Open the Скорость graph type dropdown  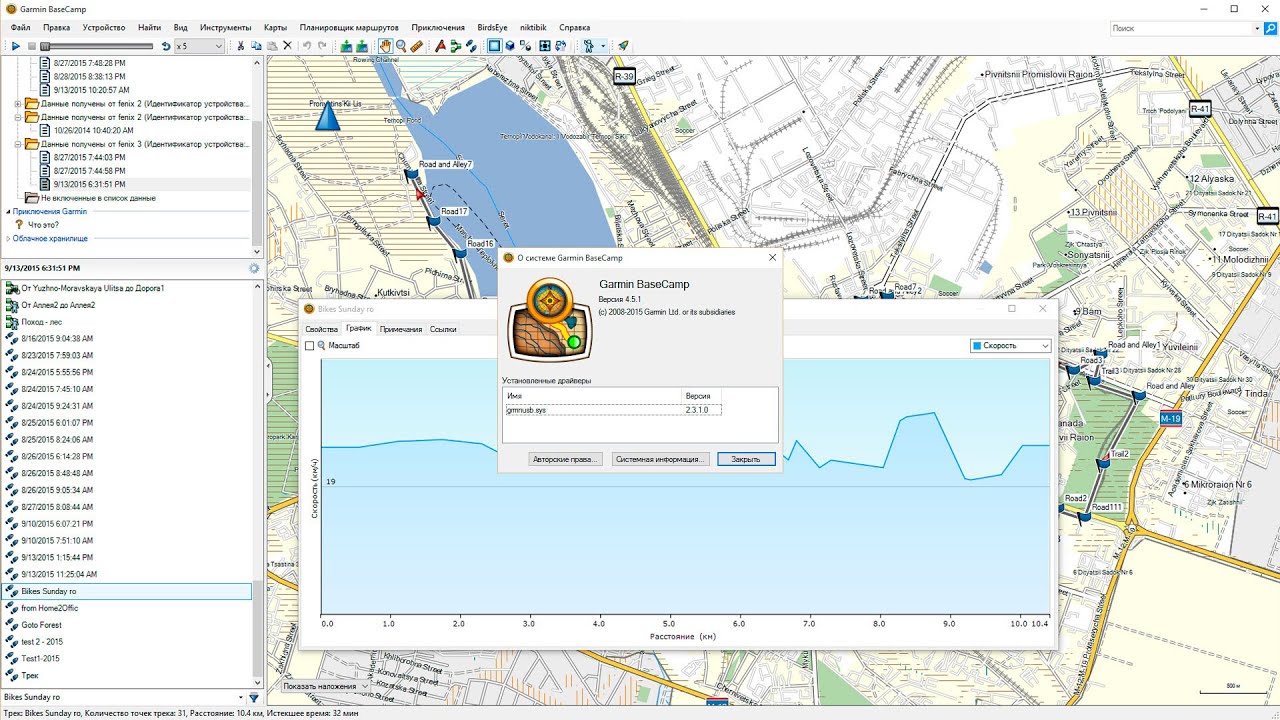pyautogui.click(x=1011, y=346)
